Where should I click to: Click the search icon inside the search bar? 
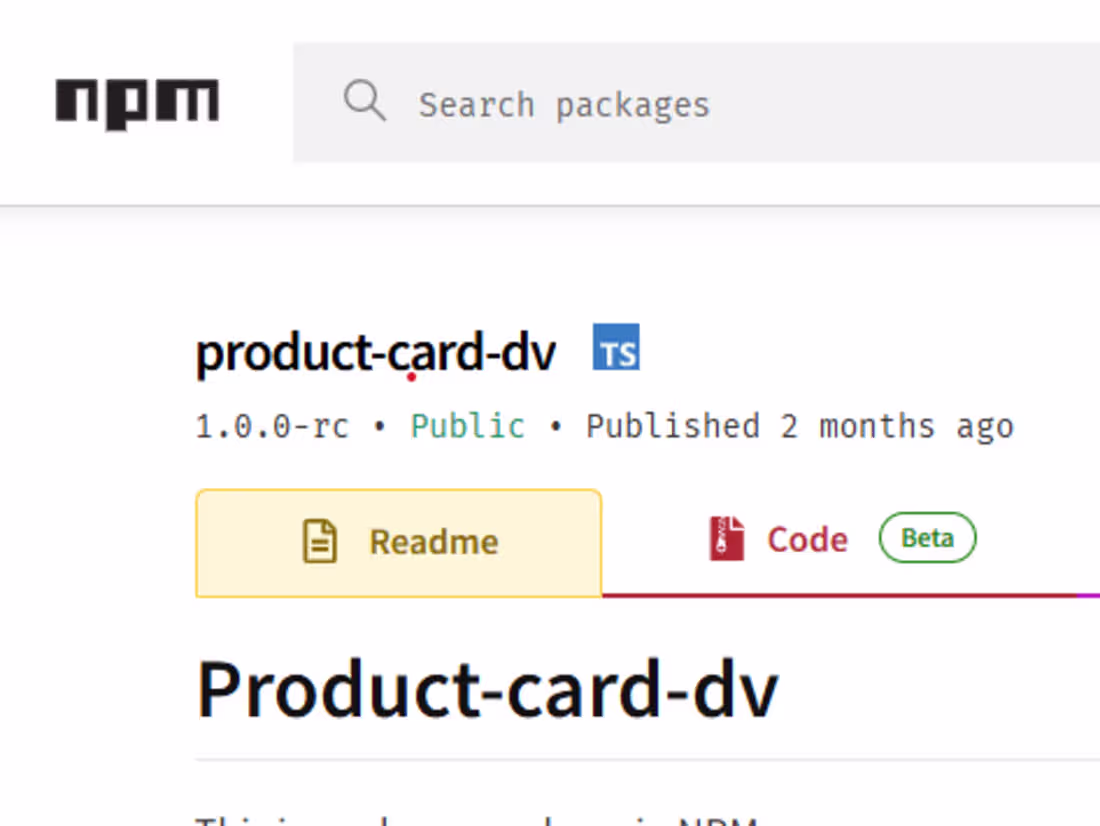point(364,100)
